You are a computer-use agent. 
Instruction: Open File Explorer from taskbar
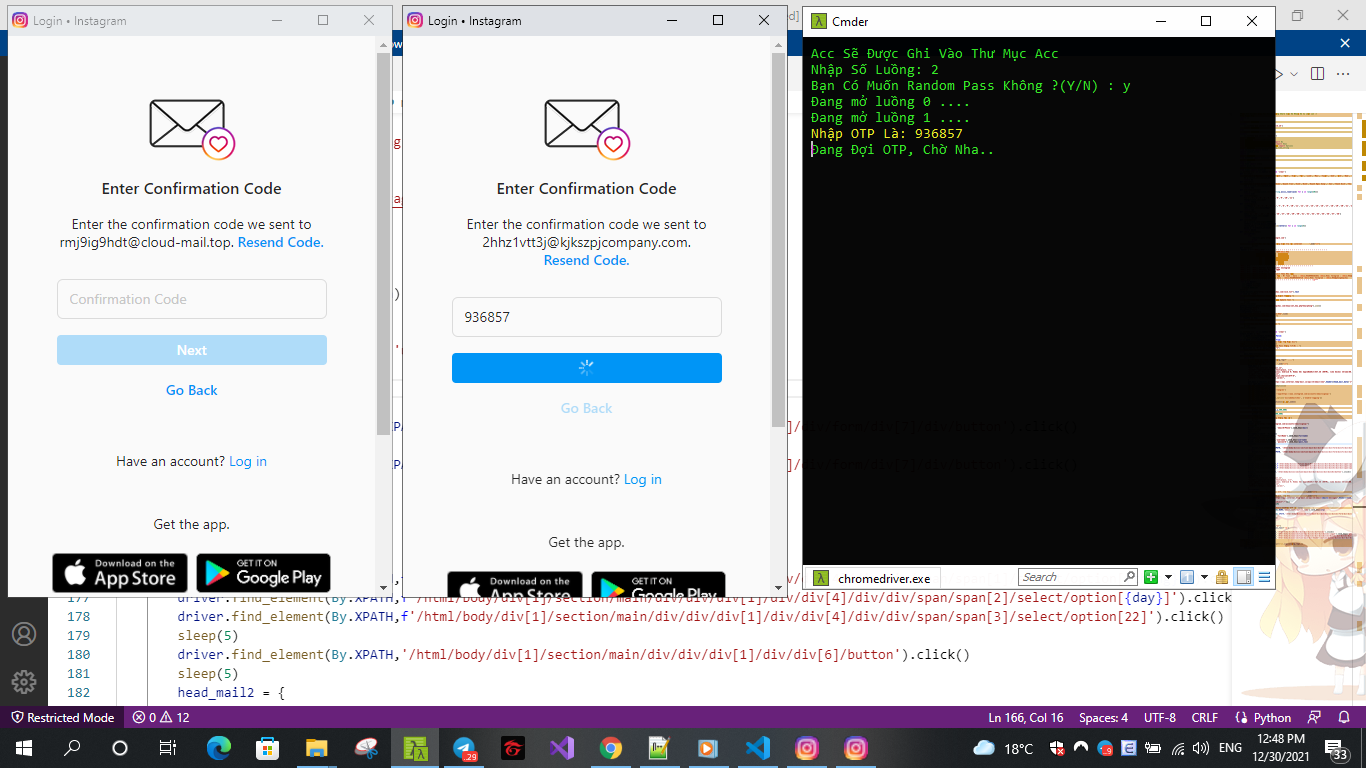point(316,747)
